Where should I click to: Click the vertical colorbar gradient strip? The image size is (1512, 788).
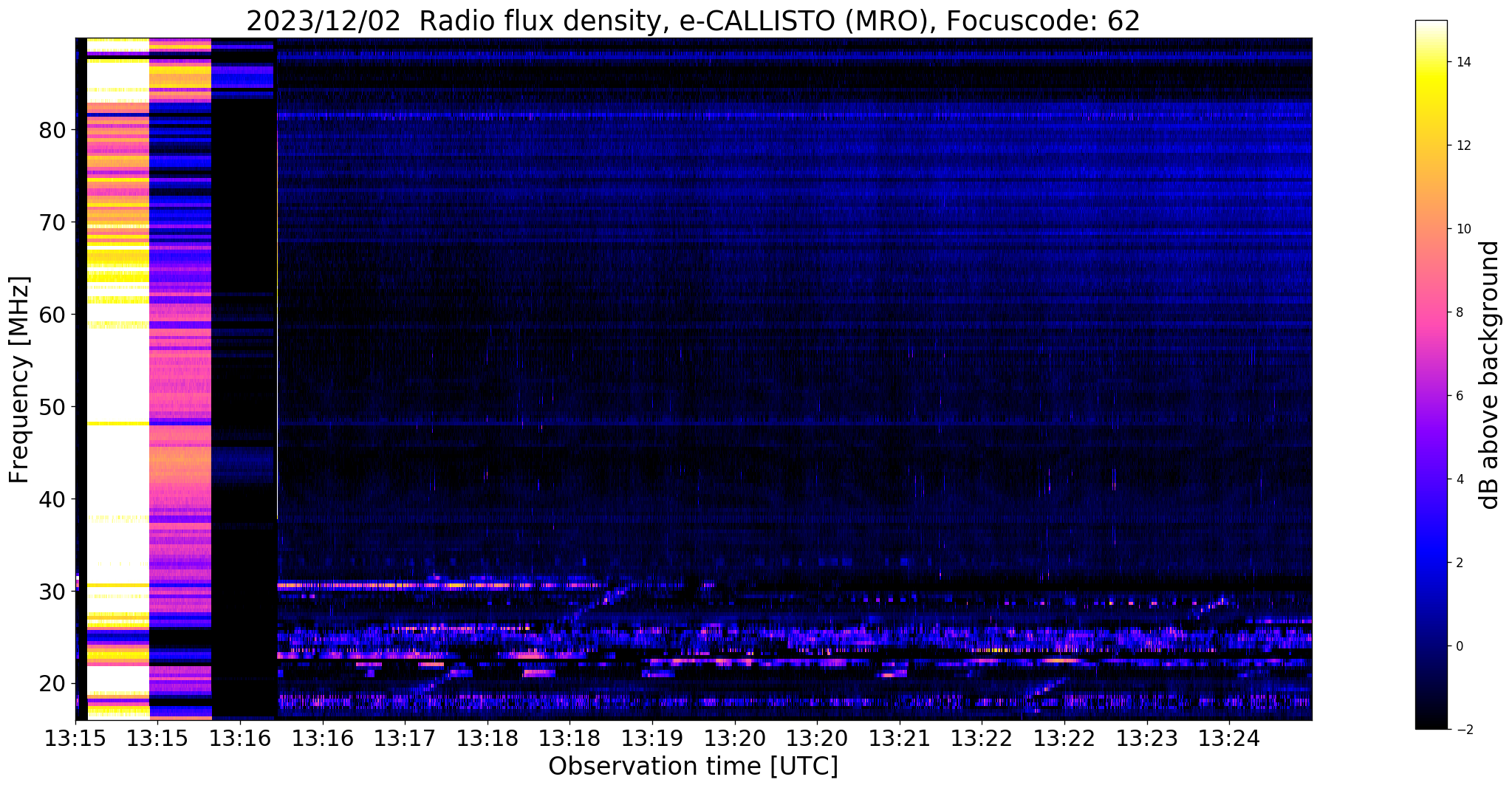coord(1431,374)
